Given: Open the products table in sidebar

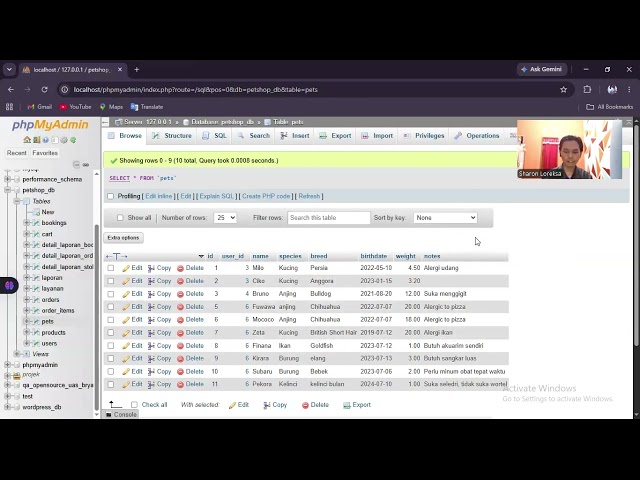Looking at the screenshot, I should point(53,332).
